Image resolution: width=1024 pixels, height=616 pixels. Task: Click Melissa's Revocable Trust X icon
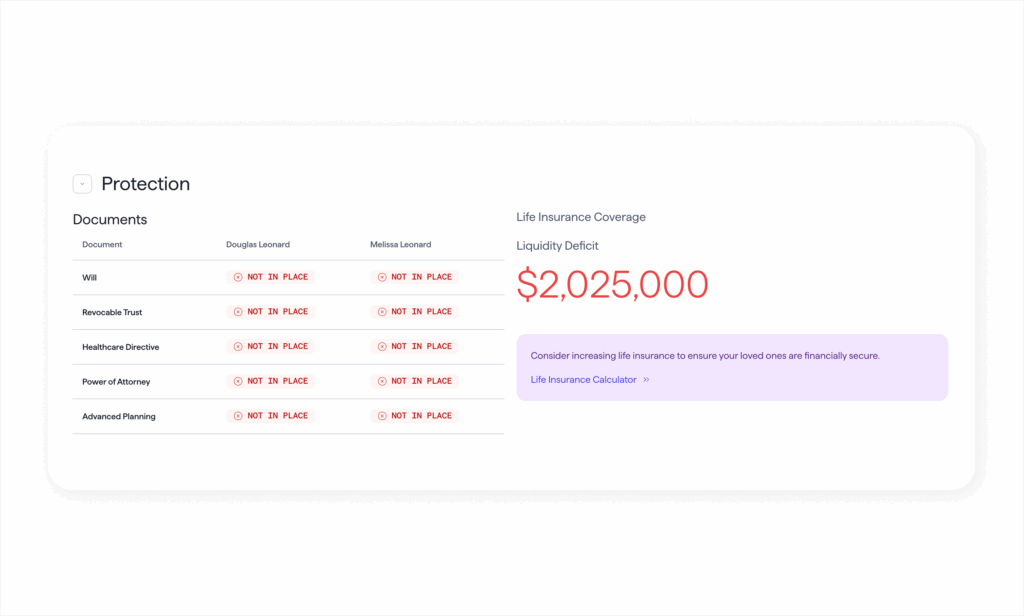[382, 312]
